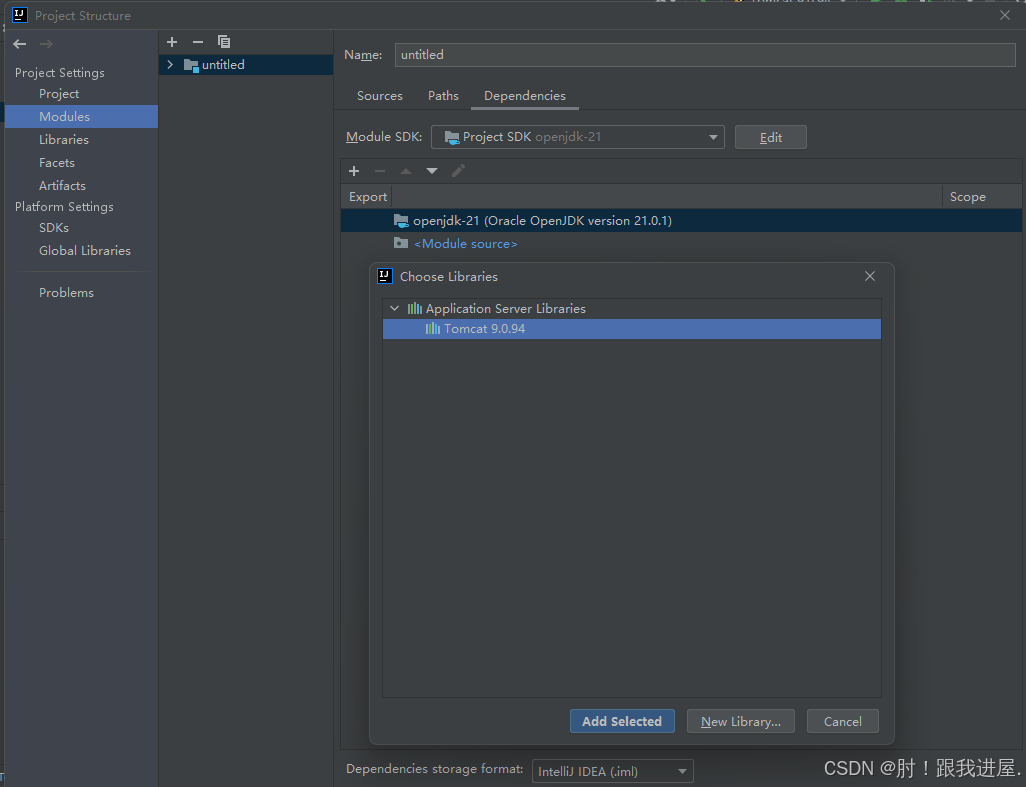Click the edit dependency pencil icon
Screen dimensions: 1026x787
(x=458, y=171)
